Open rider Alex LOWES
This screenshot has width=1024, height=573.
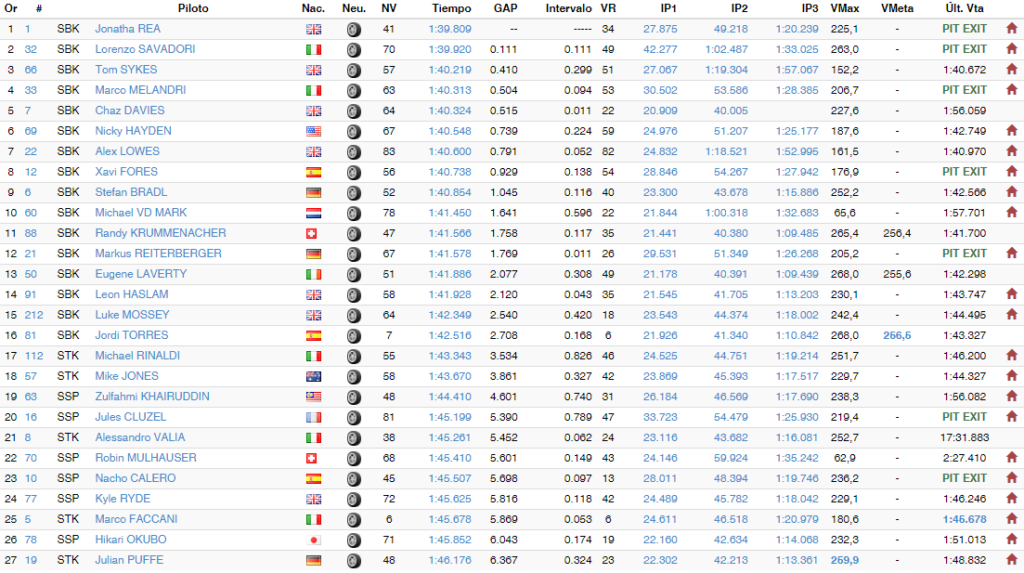(127, 151)
